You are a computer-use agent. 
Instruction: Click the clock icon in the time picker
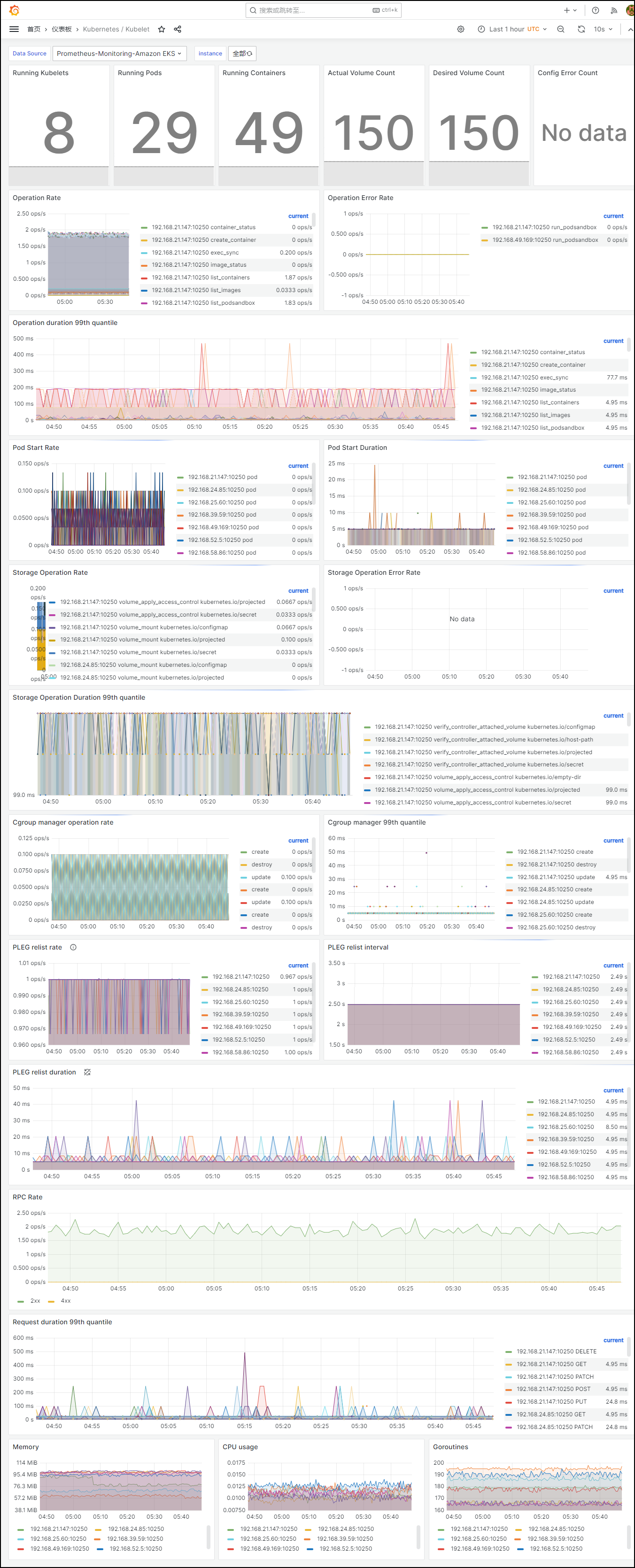481,29
